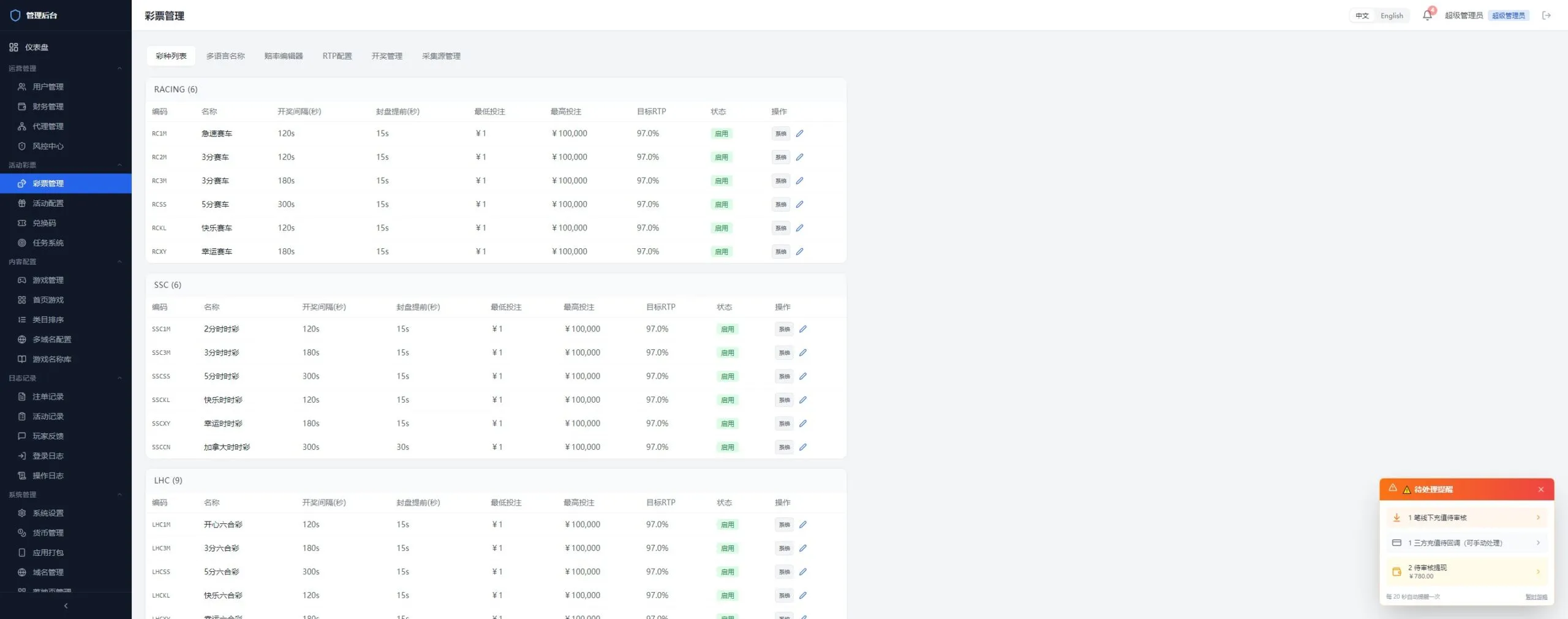Image resolution: width=1568 pixels, height=619 pixels.
Task: Open 仪表盘 dashboard in the sidebar
Action: [66, 47]
